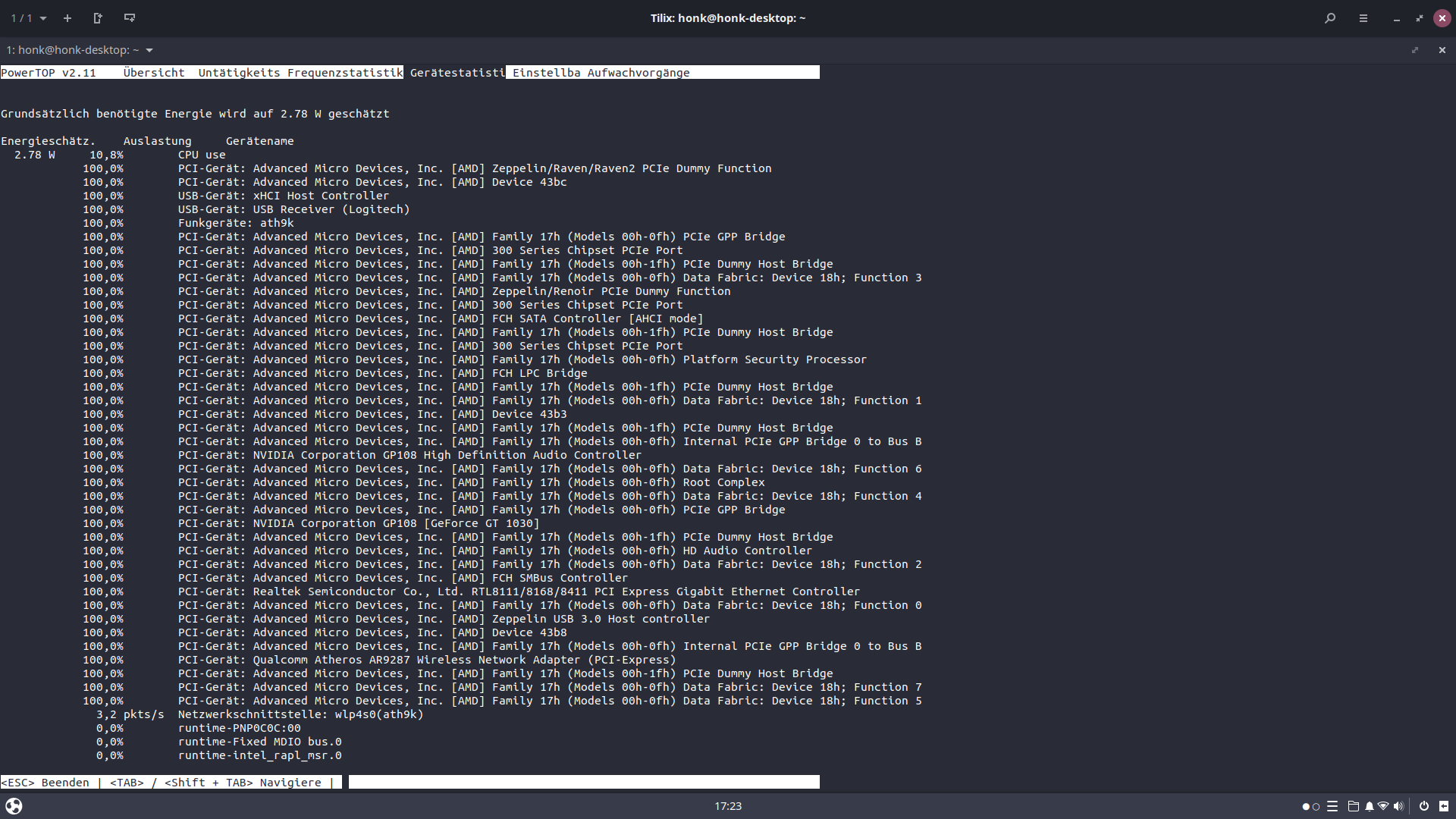Screen dimensions: 1456x819
Task: Select runtime-intel_rapl_msr.0 row
Action: tap(218, 755)
